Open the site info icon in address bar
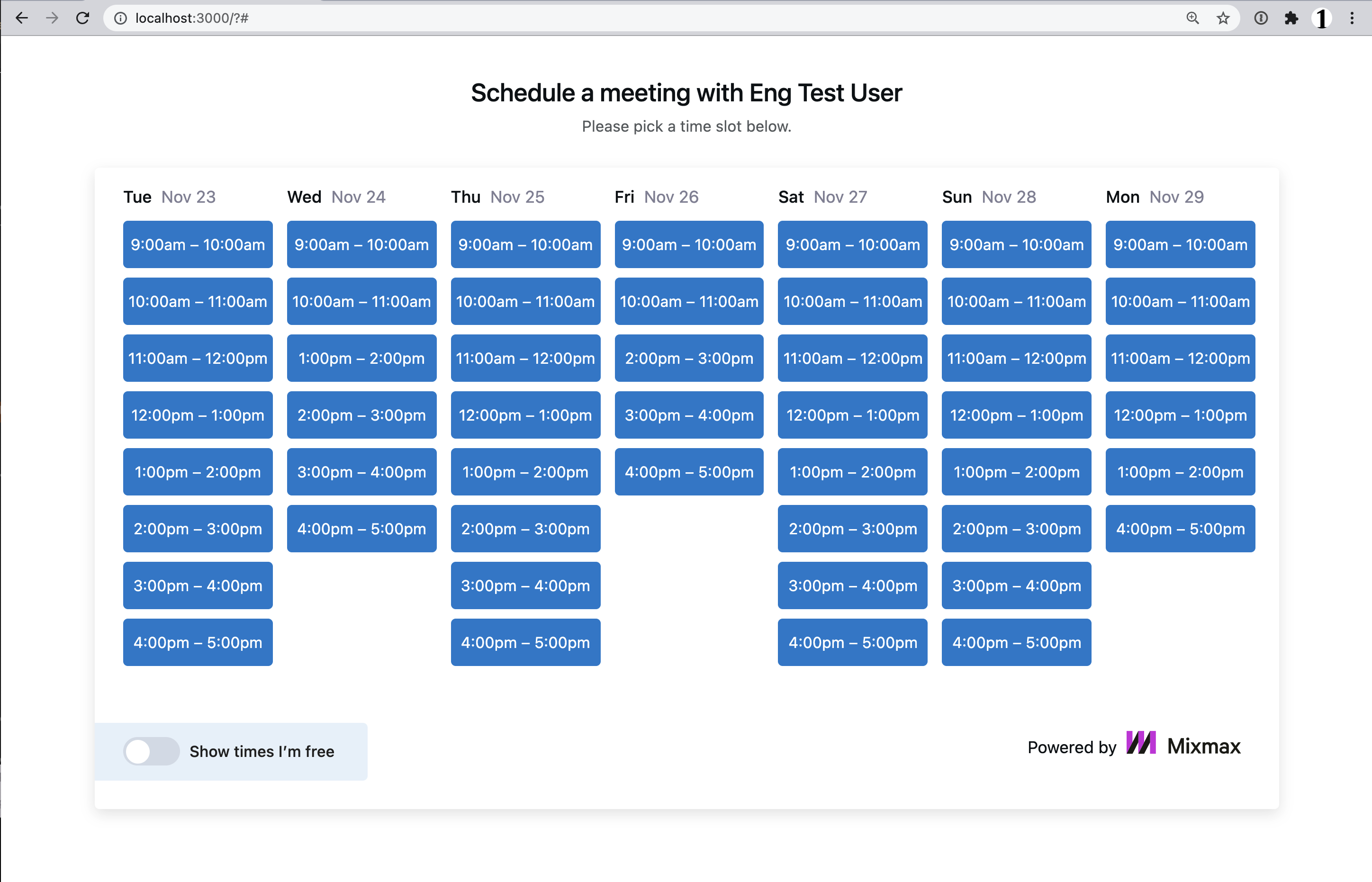The width and height of the screenshot is (1372, 882). 120,18
